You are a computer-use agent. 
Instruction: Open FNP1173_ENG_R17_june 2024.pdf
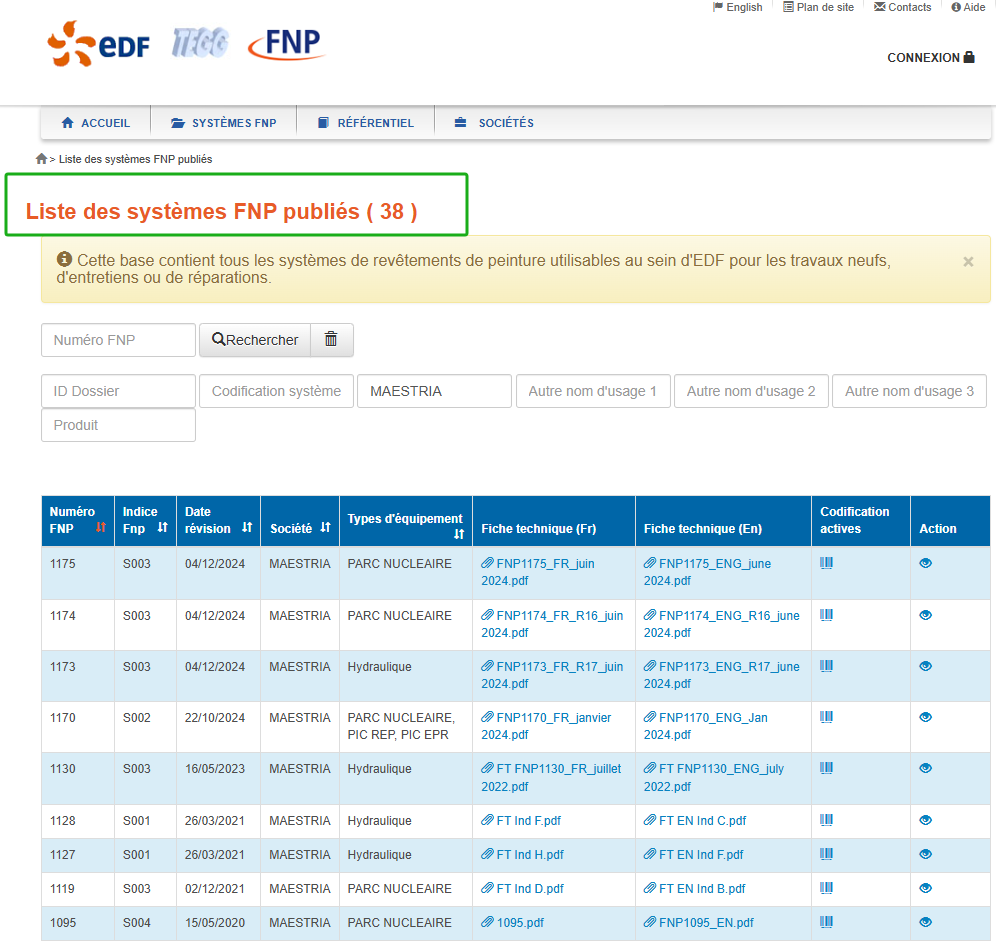click(722, 675)
